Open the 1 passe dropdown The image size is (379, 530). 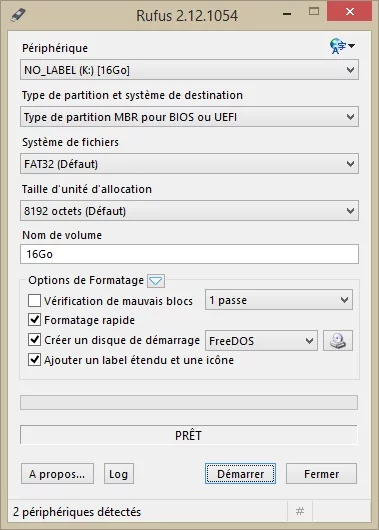[x=279, y=300]
